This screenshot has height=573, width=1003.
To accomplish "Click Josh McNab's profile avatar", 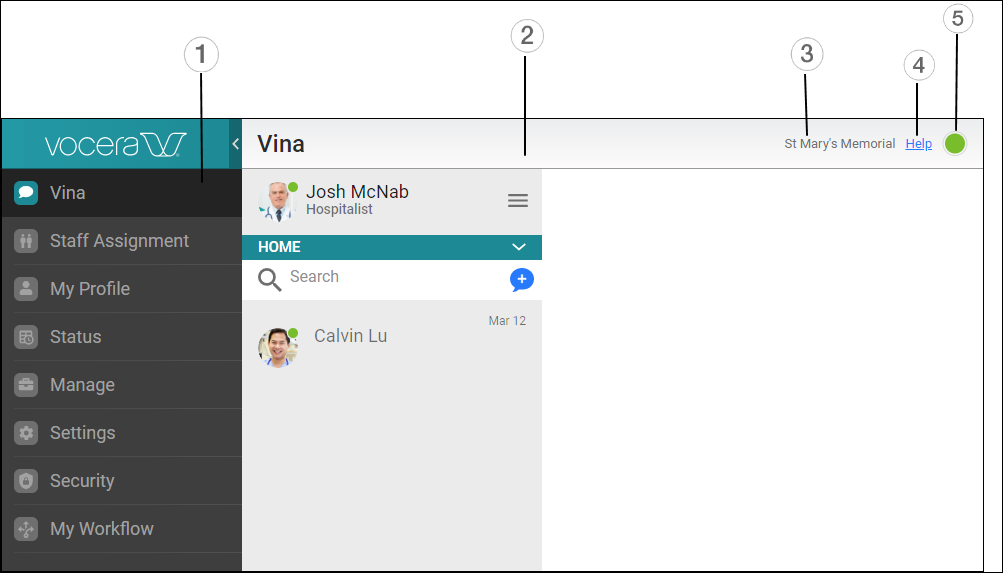I will 276,201.
